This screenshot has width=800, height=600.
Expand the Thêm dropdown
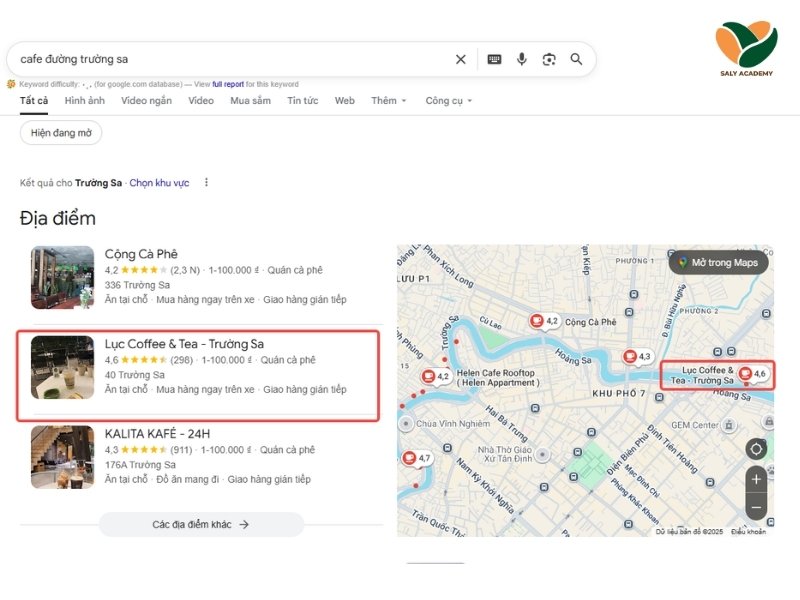point(389,101)
